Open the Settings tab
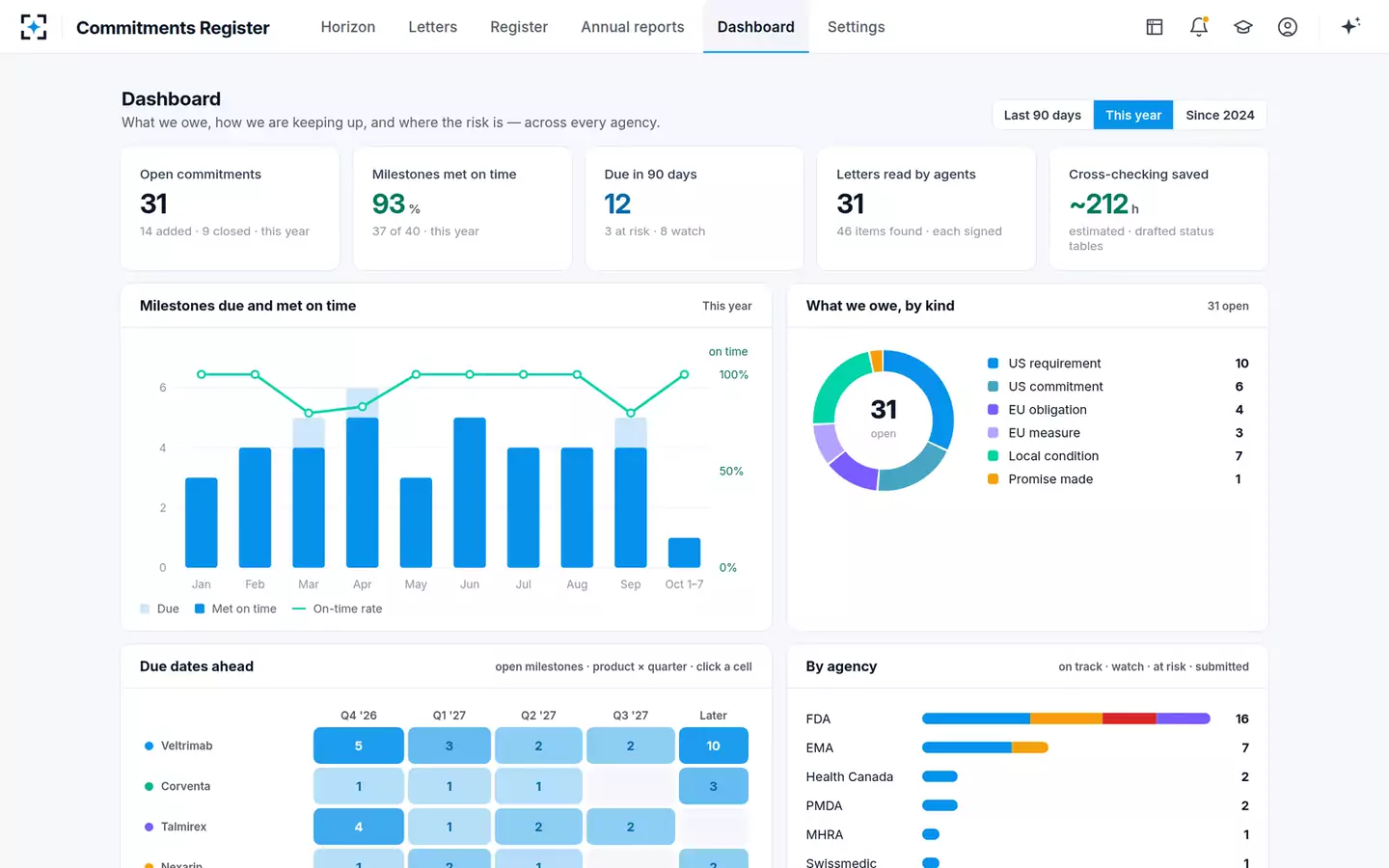 click(857, 27)
